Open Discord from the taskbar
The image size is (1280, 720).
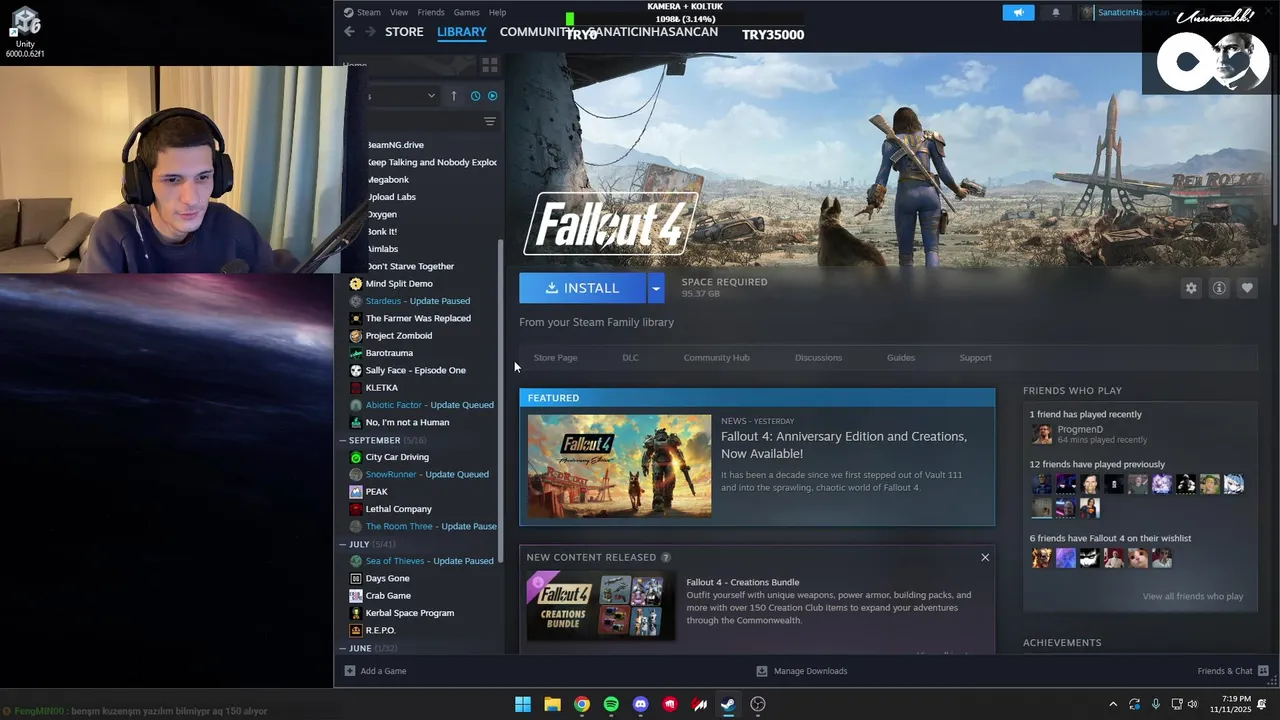coord(641,704)
